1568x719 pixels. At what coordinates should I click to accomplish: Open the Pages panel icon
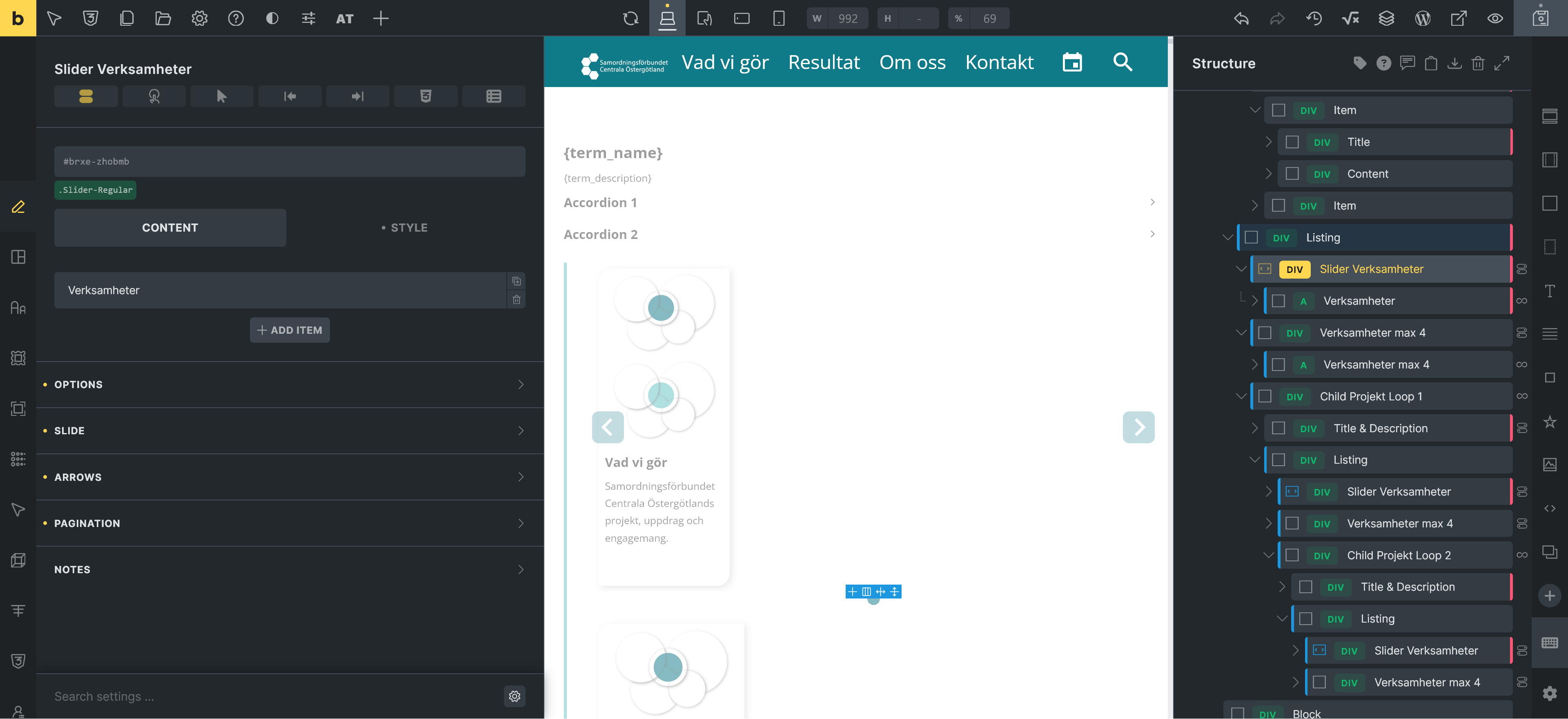click(x=127, y=18)
